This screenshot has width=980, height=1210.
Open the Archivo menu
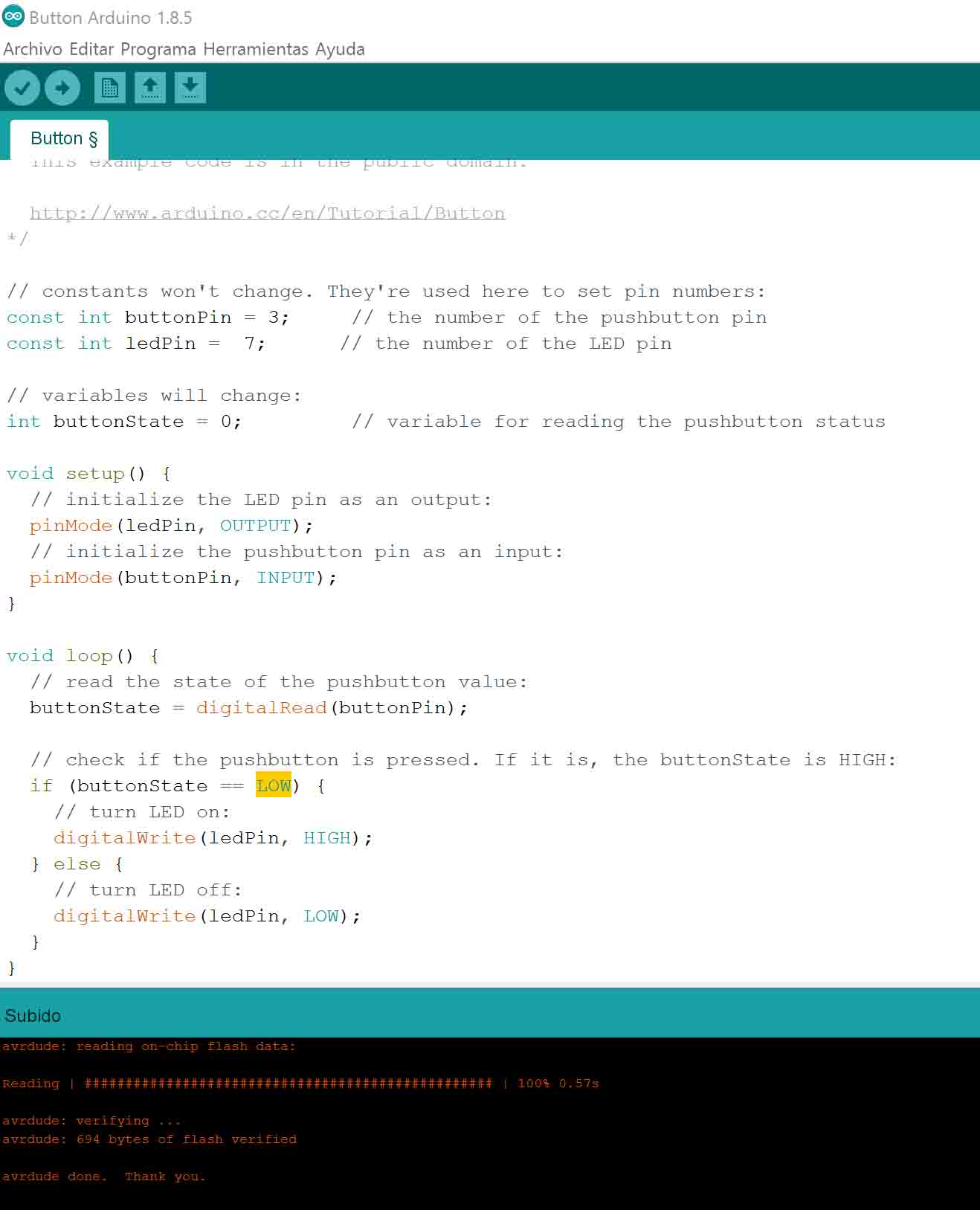33,49
